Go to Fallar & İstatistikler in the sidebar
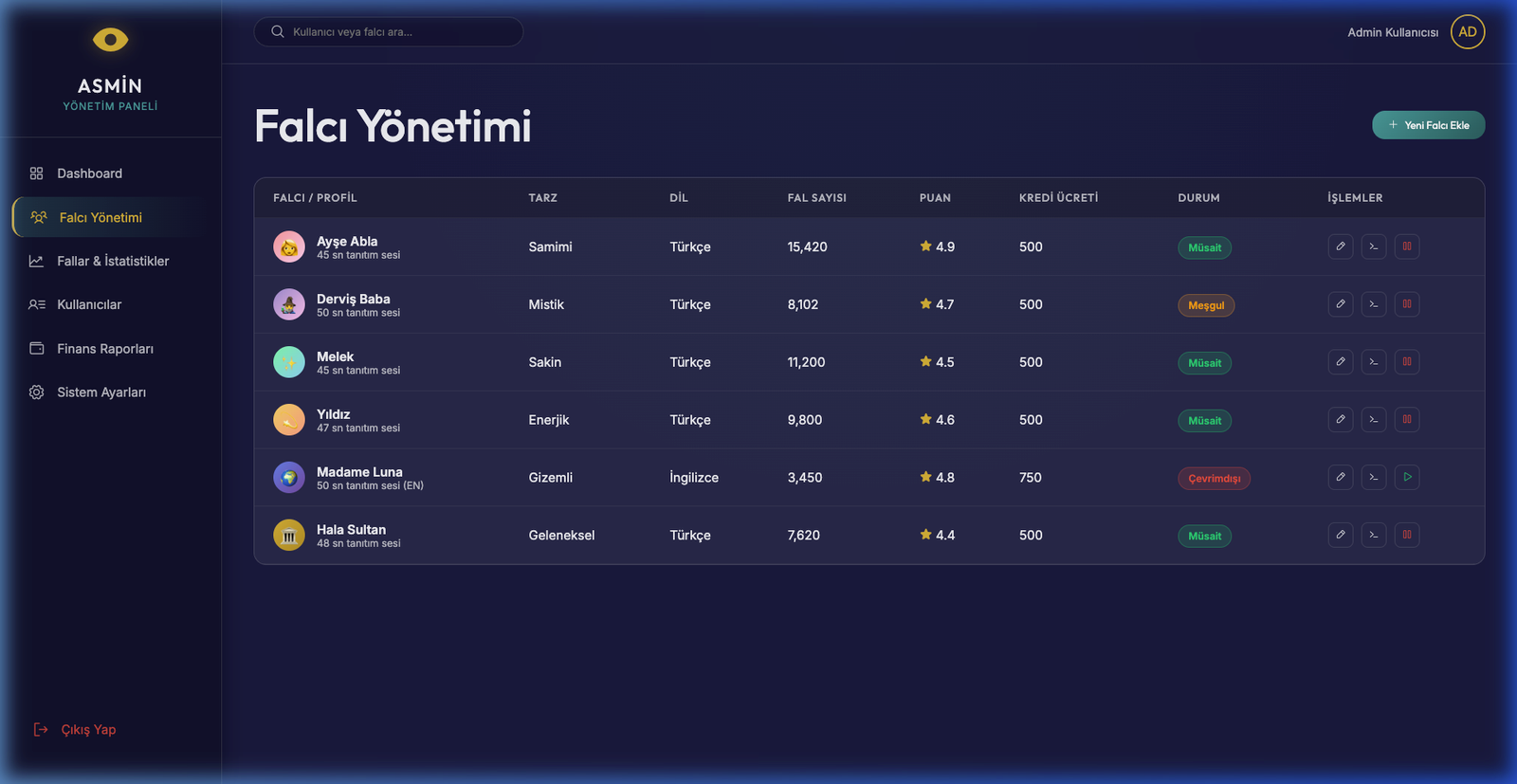 tap(112, 261)
